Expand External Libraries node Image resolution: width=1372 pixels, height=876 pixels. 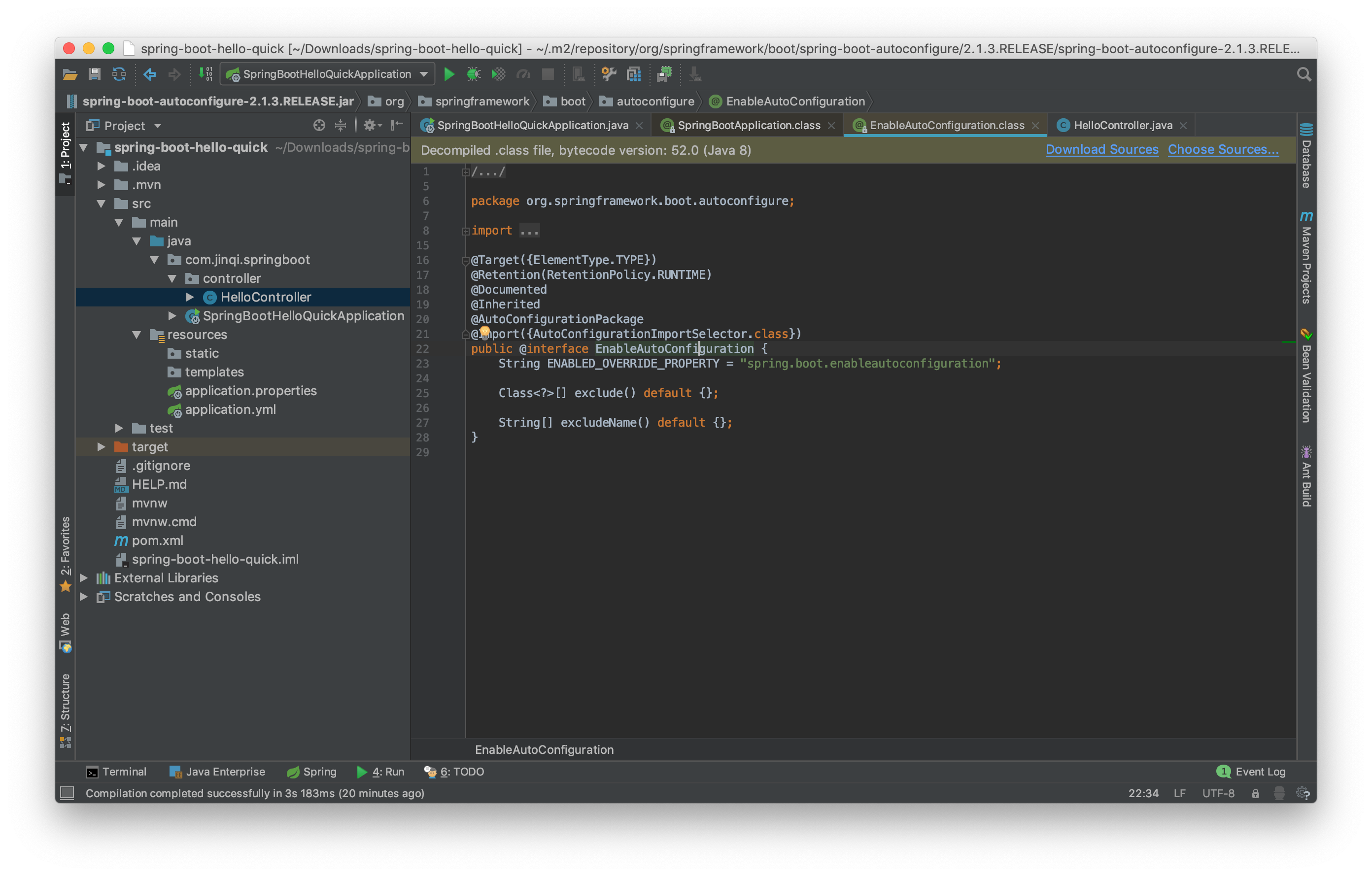coord(83,577)
